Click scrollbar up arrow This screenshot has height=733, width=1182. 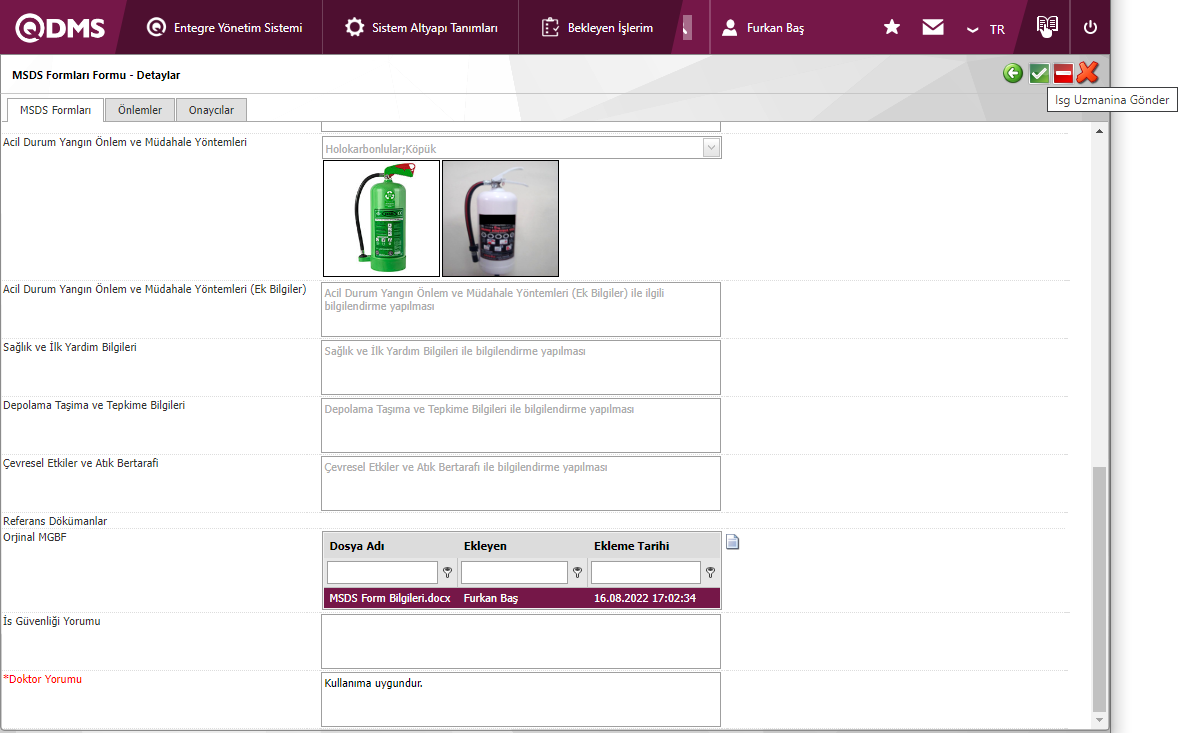[x=1099, y=131]
